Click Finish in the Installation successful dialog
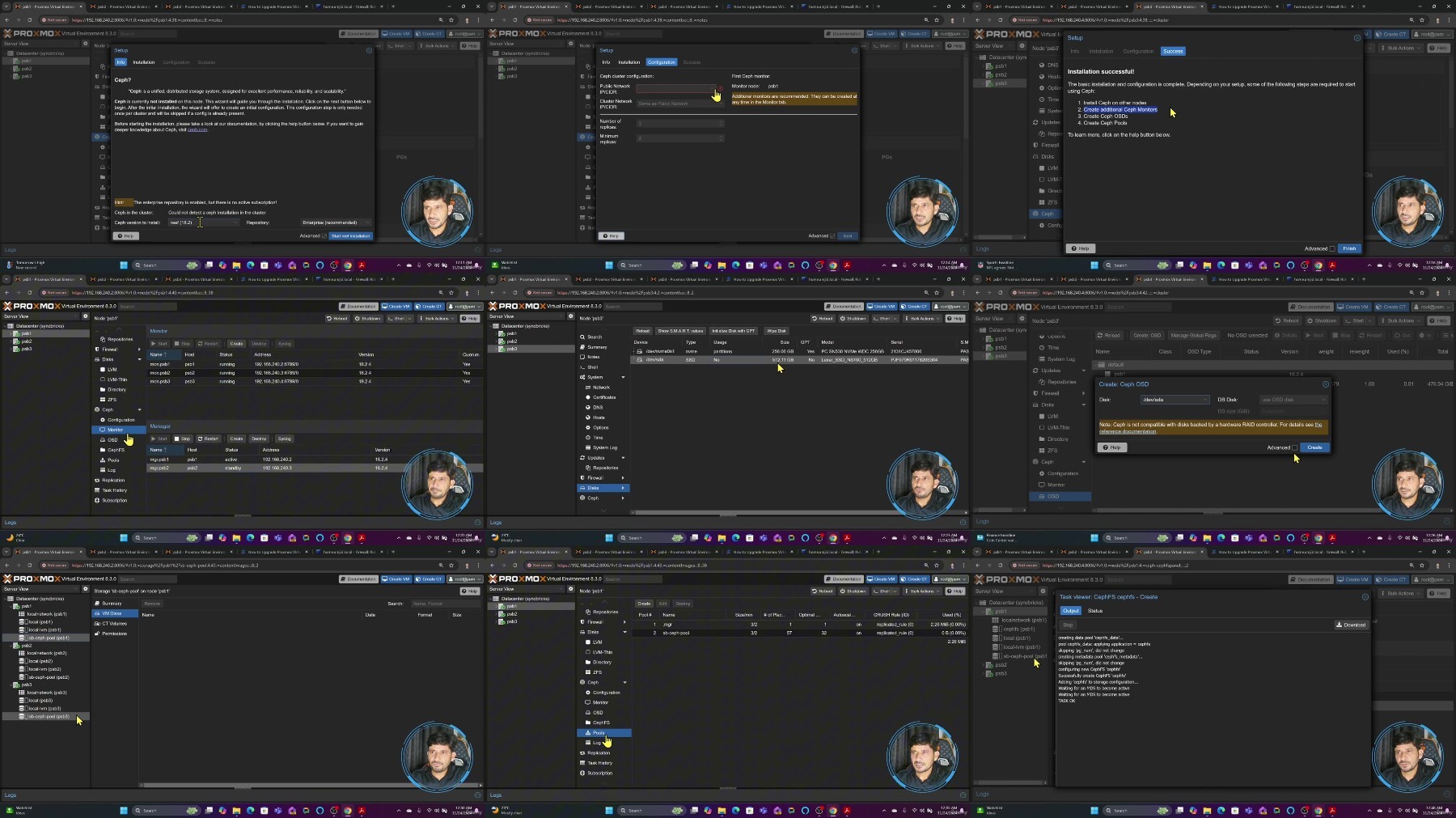This screenshot has height=818, width=1456. tap(1349, 248)
